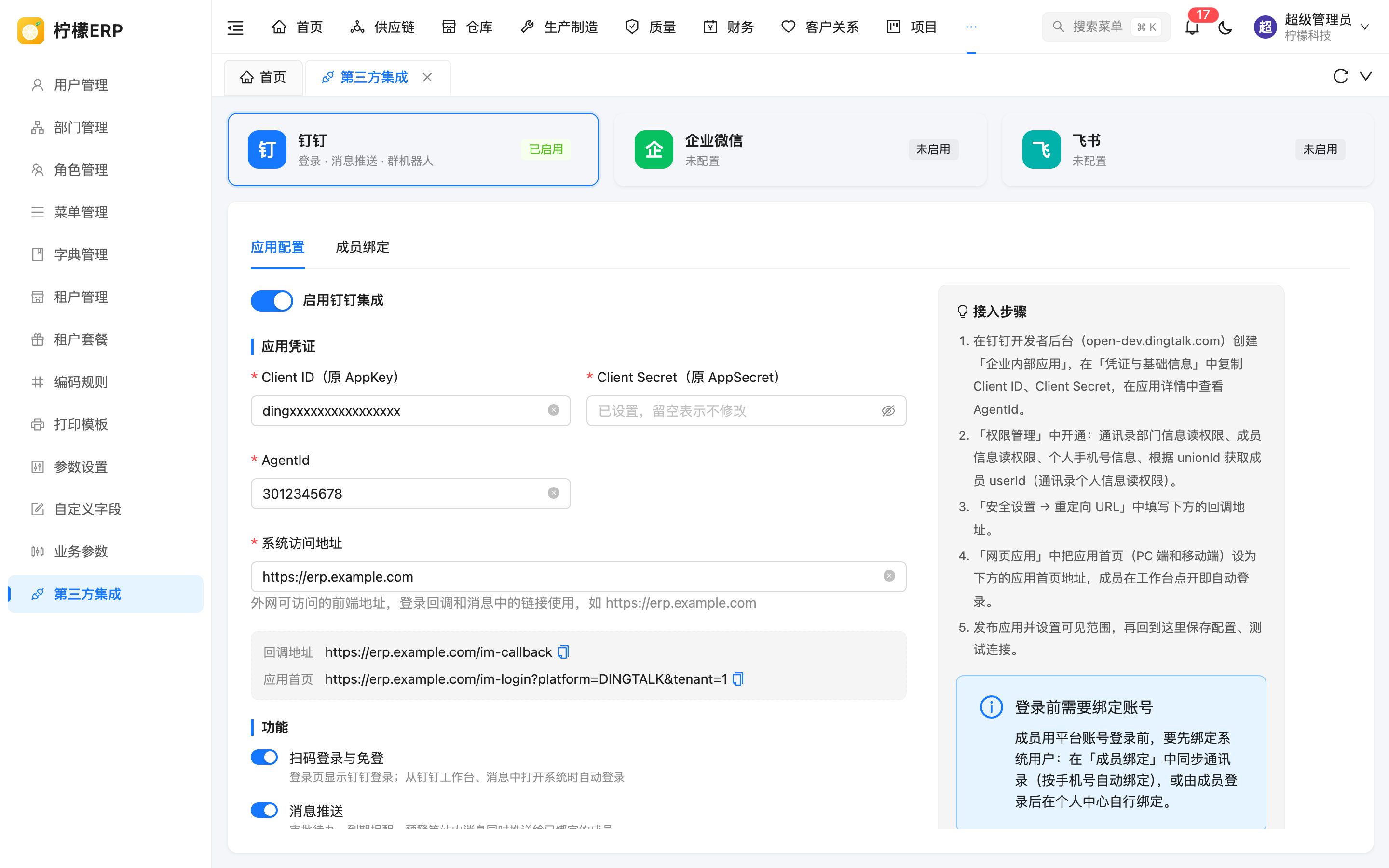This screenshot has height=868, width=1389.
Task: Go to 打印模板 in the sidebar
Action: tap(106, 425)
